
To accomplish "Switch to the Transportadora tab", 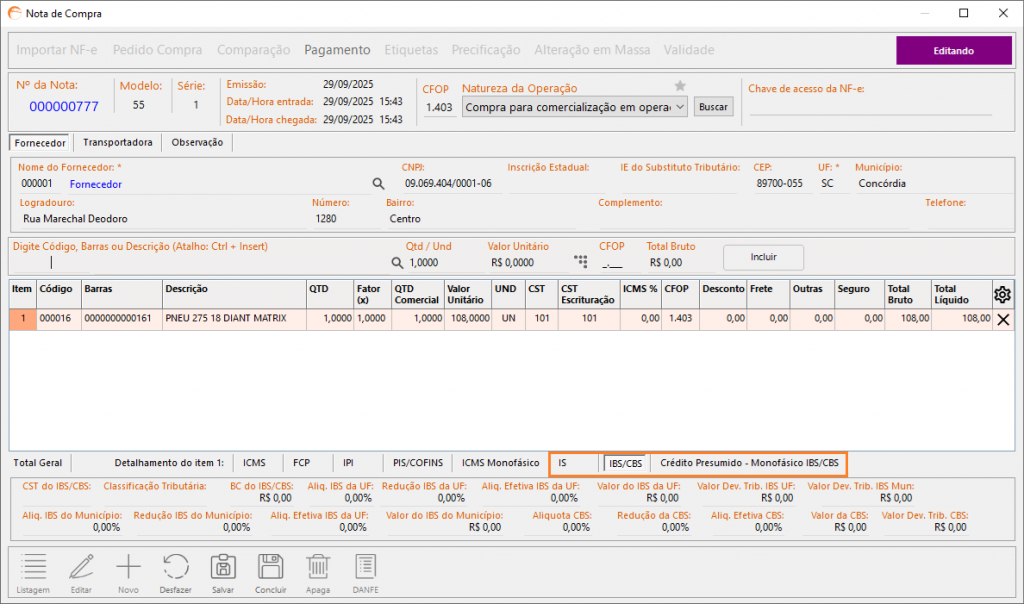I will click(x=118, y=143).
